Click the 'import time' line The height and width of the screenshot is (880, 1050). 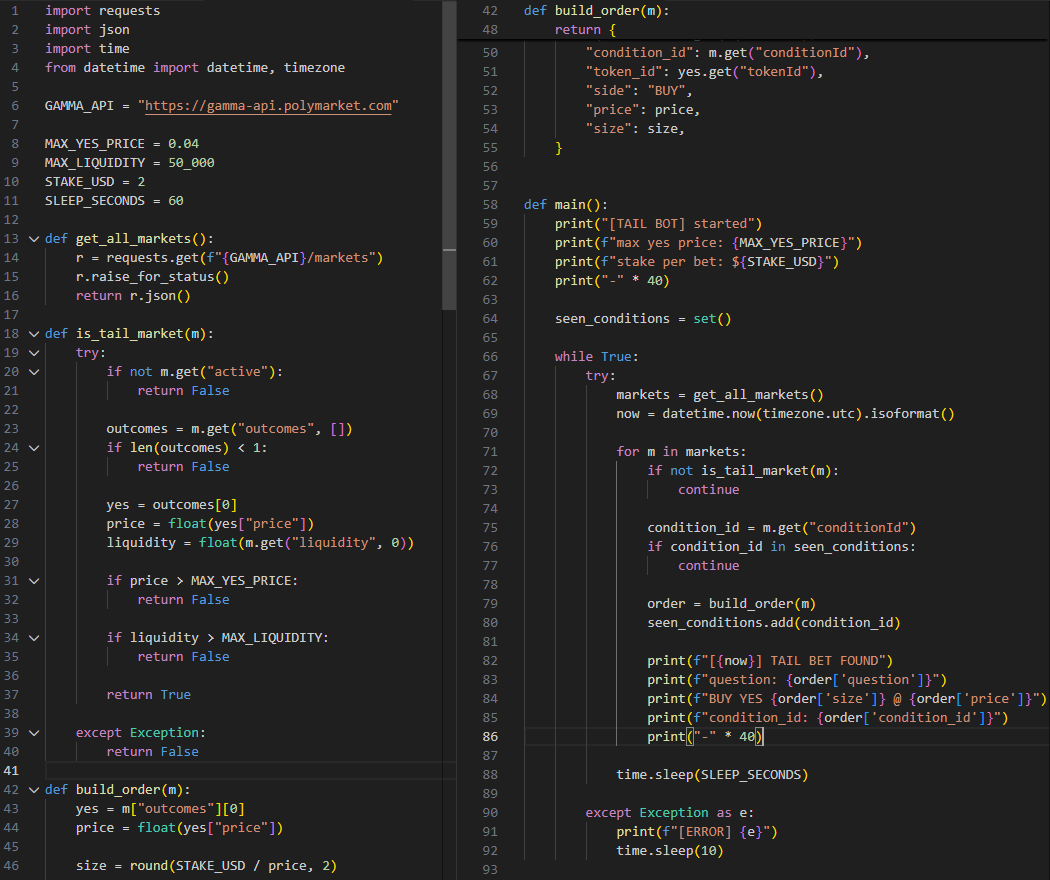tap(87, 49)
